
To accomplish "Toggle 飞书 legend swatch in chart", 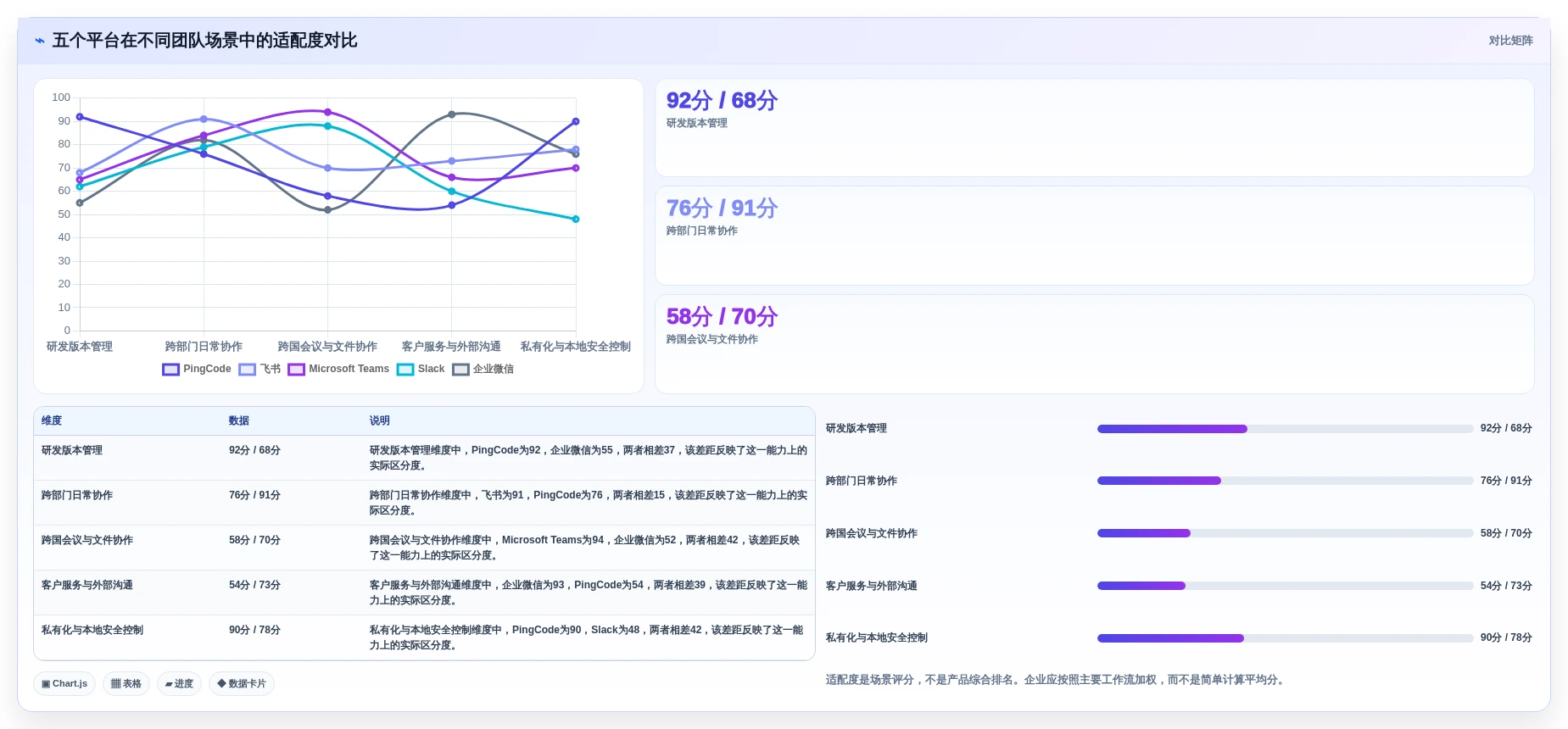I will (x=247, y=370).
